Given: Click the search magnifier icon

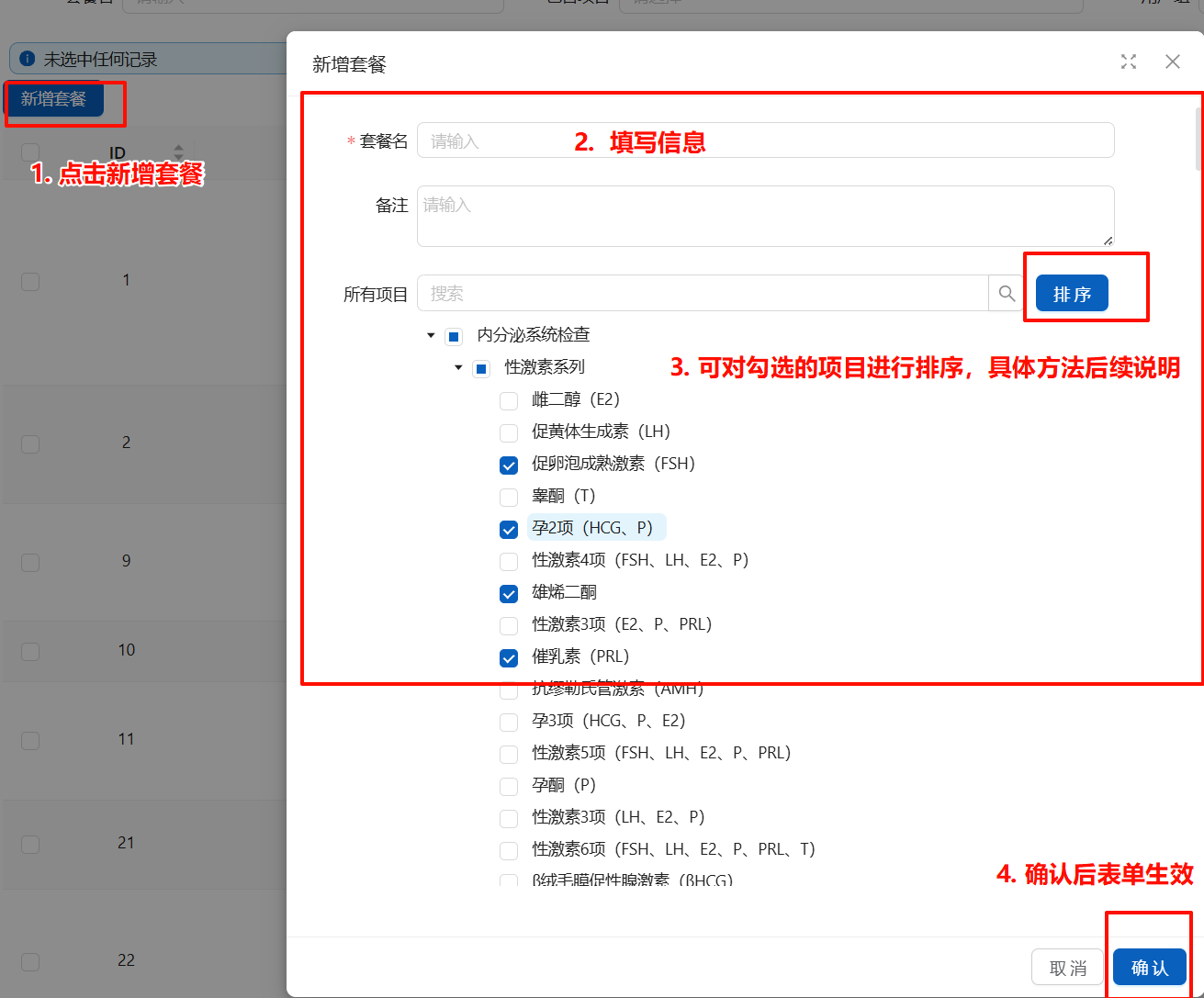Looking at the screenshot, I should pos(1007,294).
